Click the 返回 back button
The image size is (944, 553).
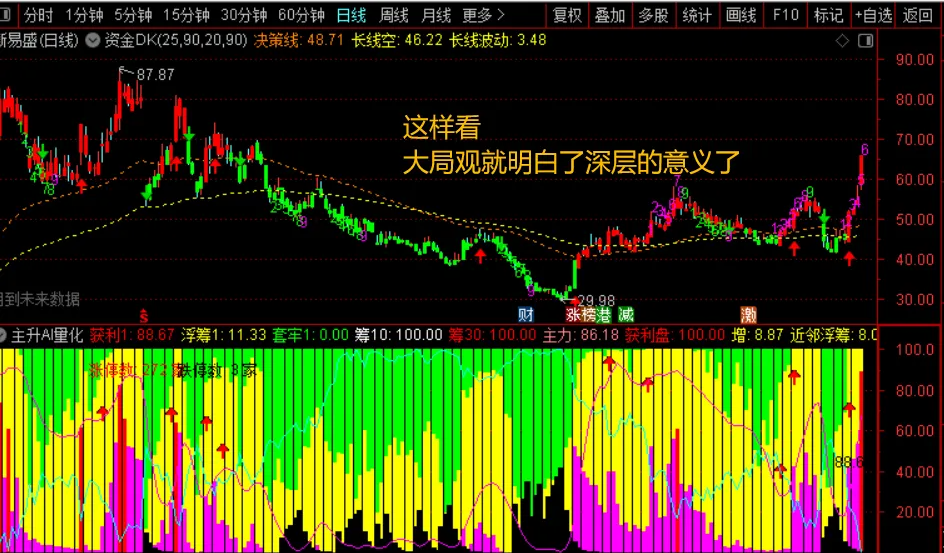point(918,15)
